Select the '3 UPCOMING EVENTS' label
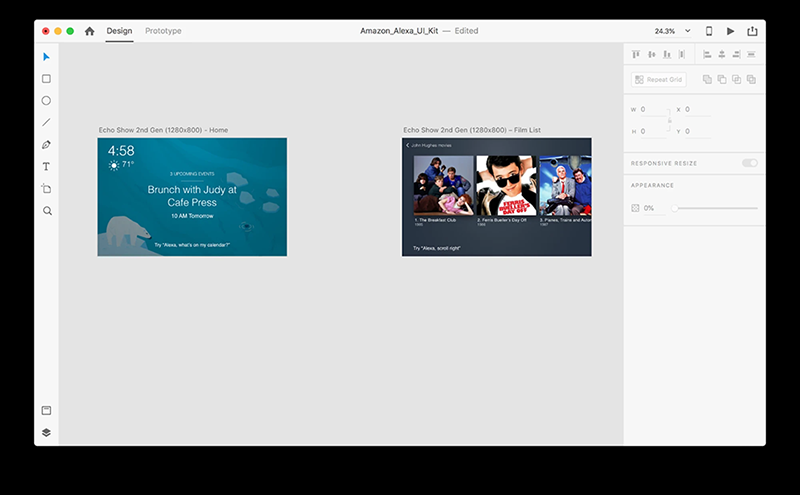Viewport: 800px width, 495px height. 192,174
